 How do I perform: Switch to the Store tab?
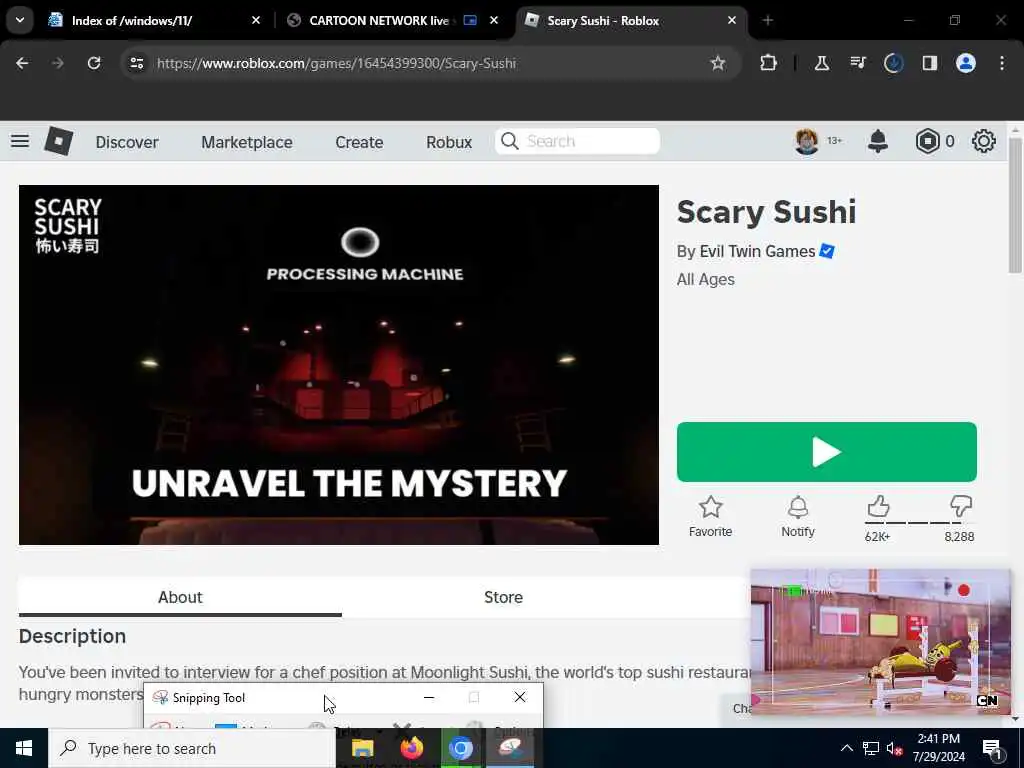click(503, 598)
